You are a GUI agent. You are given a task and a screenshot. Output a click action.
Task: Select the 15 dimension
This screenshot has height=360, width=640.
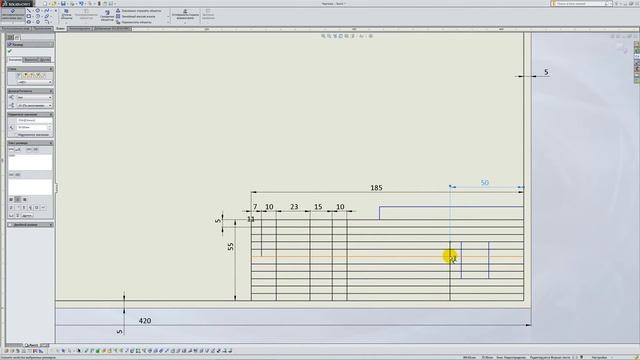pyautogui.click(x=318, y=207)
